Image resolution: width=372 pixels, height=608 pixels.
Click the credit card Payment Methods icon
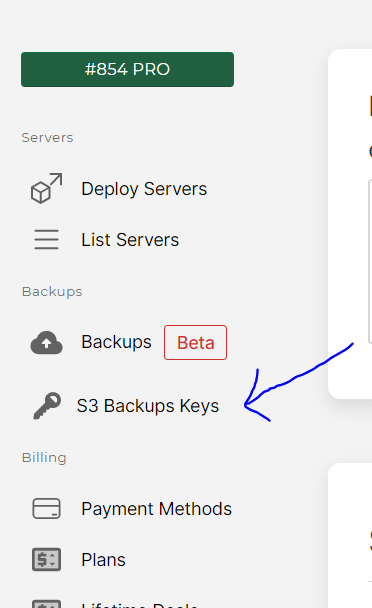point(47,508)
